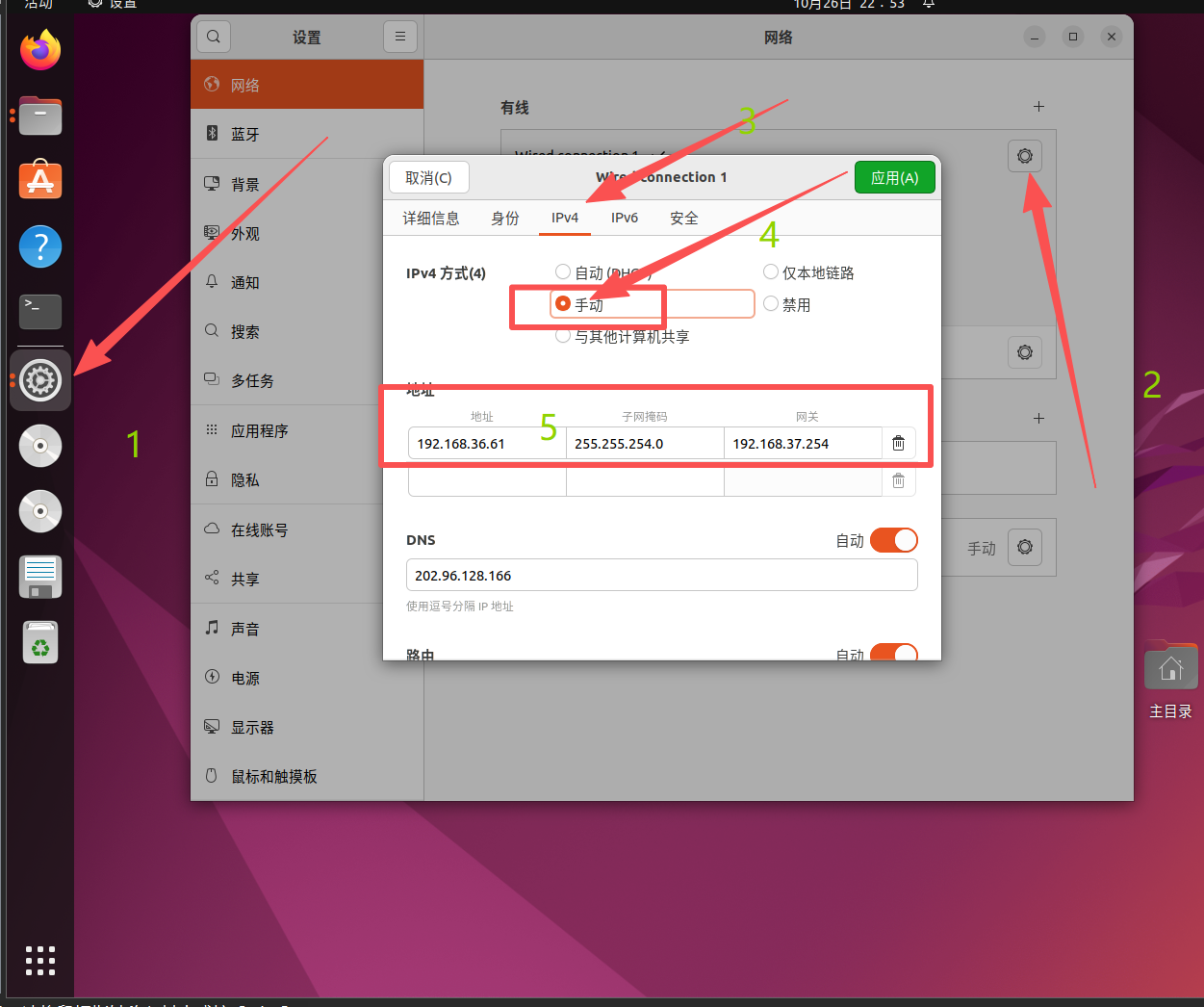This screenshot has width=1204, height=1007.
Task: Click the address field 192.168.36.61
Action: (x=487, y=443)
